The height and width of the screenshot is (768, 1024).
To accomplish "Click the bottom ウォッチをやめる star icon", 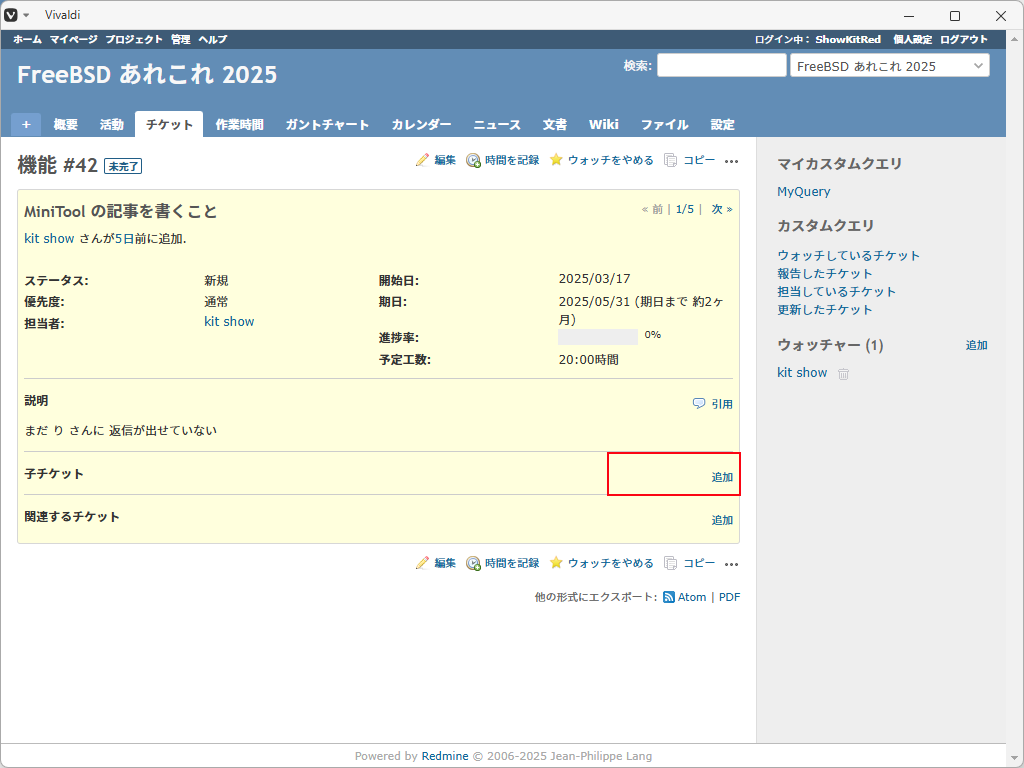I will [x=556, y=563].
